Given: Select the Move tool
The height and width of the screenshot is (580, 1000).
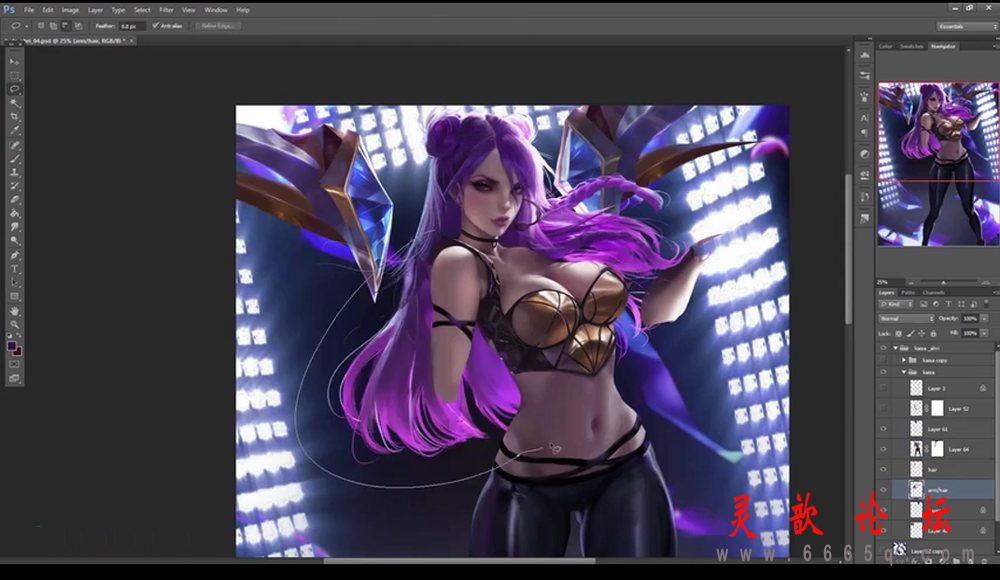Looking at the screenshot, I should coord(14,62).
